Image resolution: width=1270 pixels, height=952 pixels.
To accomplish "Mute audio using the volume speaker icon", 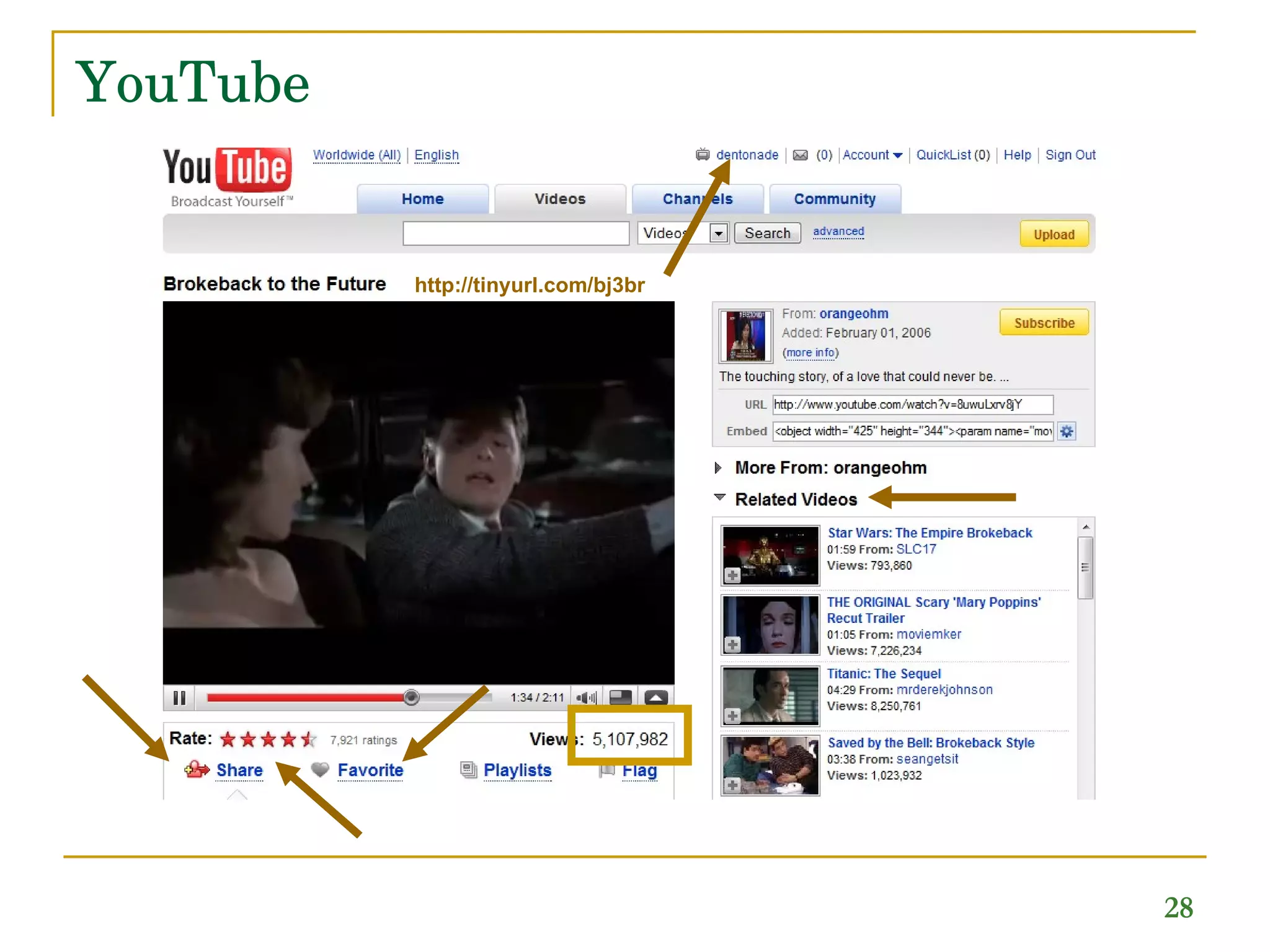I will point(586,698).
